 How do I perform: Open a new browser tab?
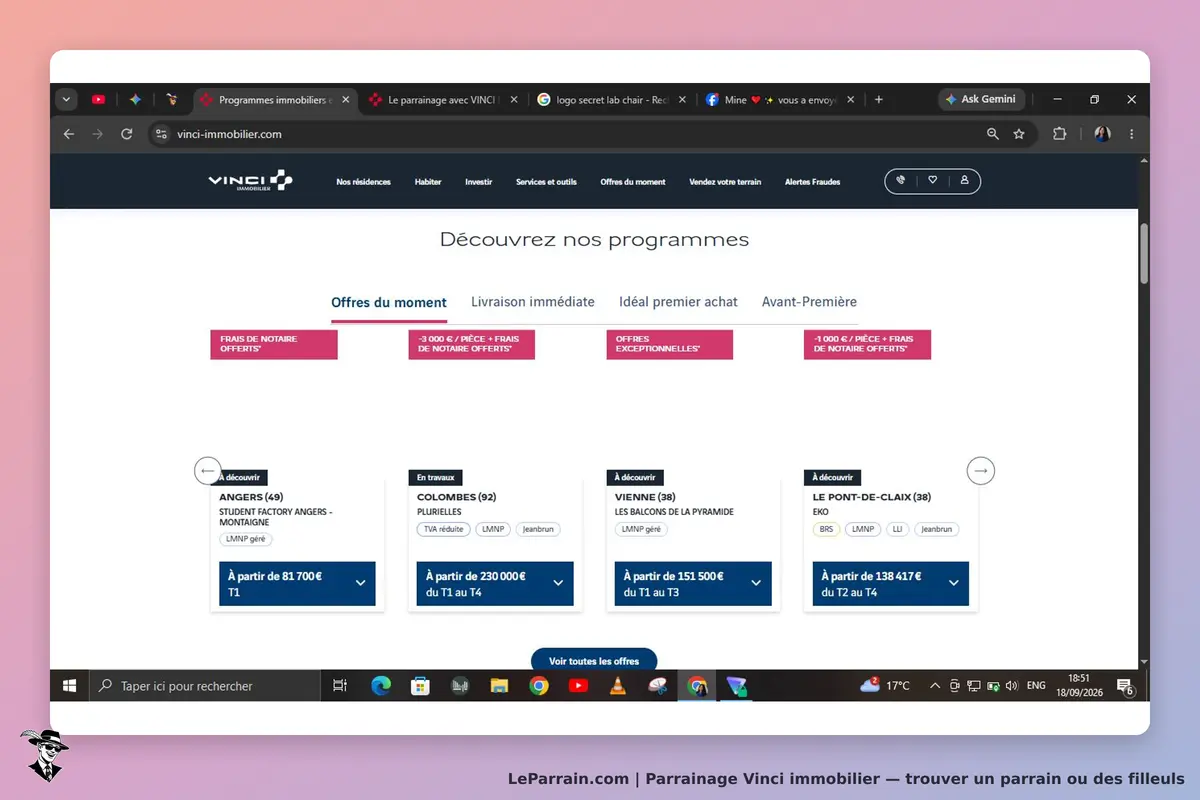(879, 100)
